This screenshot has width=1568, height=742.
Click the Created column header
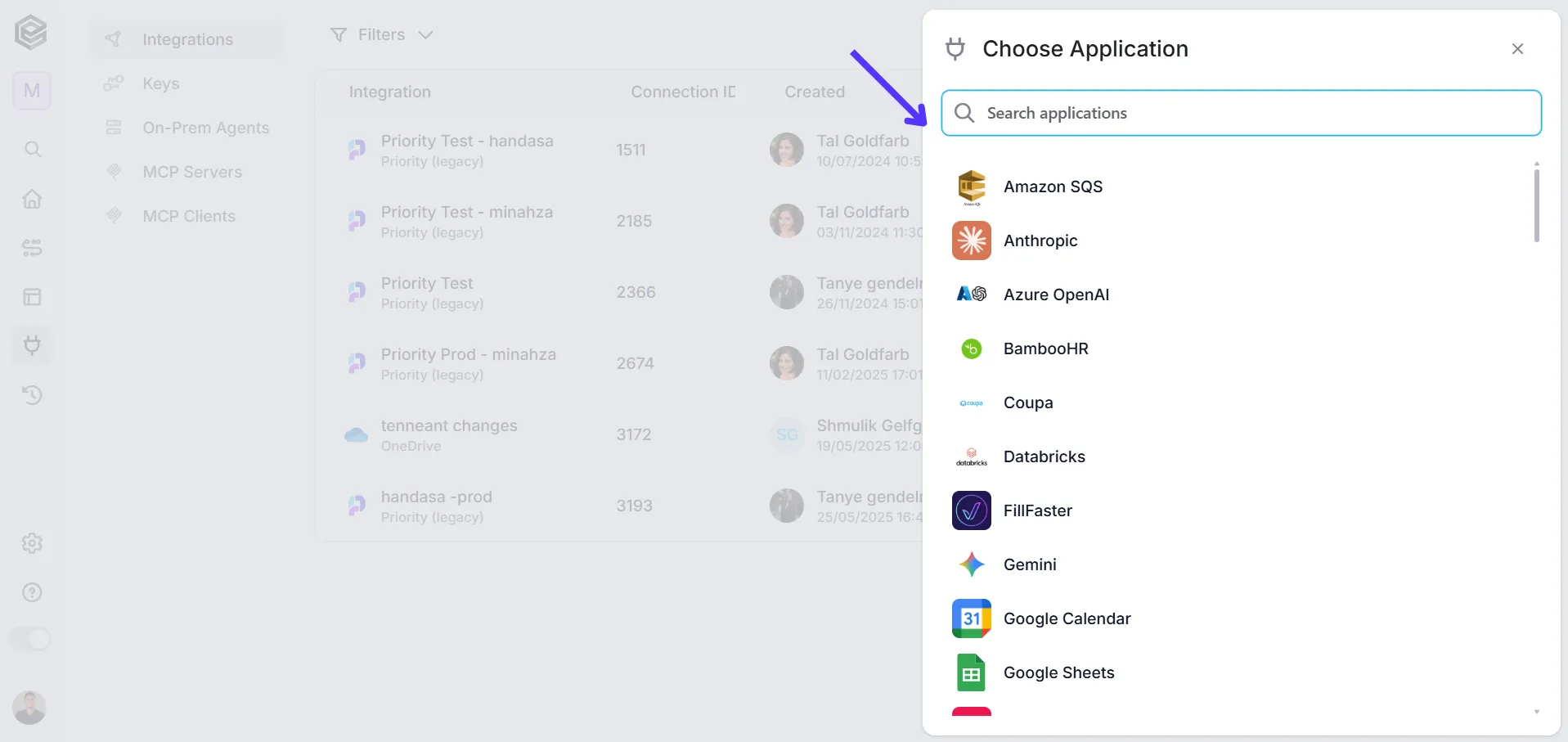click(x=815, y=92)
